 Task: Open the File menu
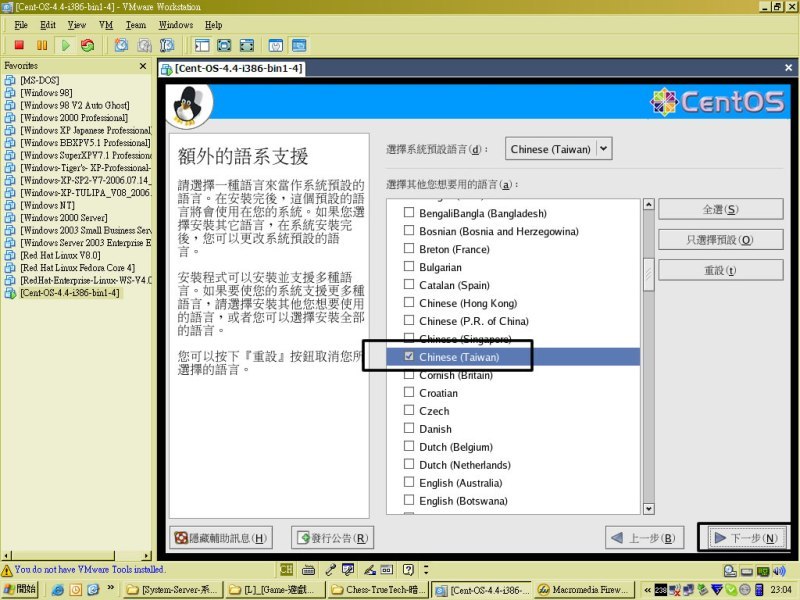click(21, 25)
